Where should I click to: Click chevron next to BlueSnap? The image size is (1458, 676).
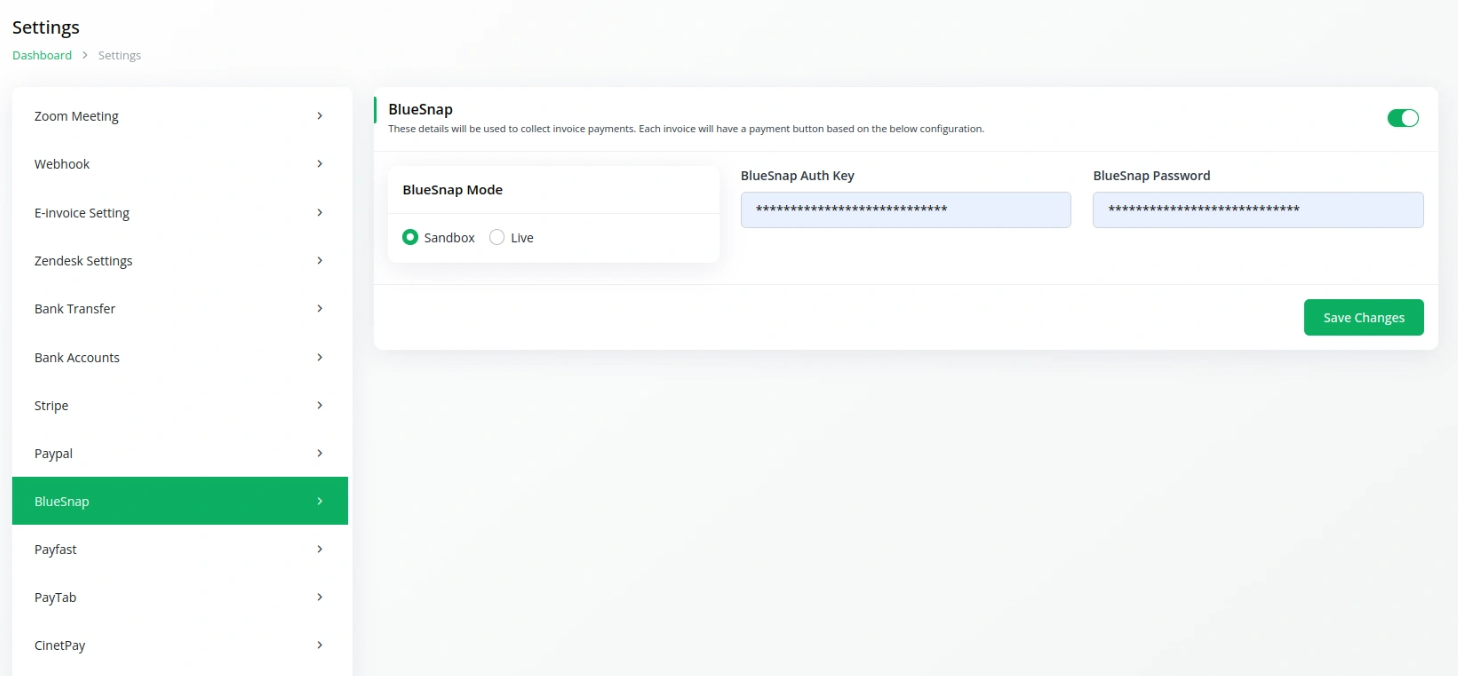coord(320,501)
